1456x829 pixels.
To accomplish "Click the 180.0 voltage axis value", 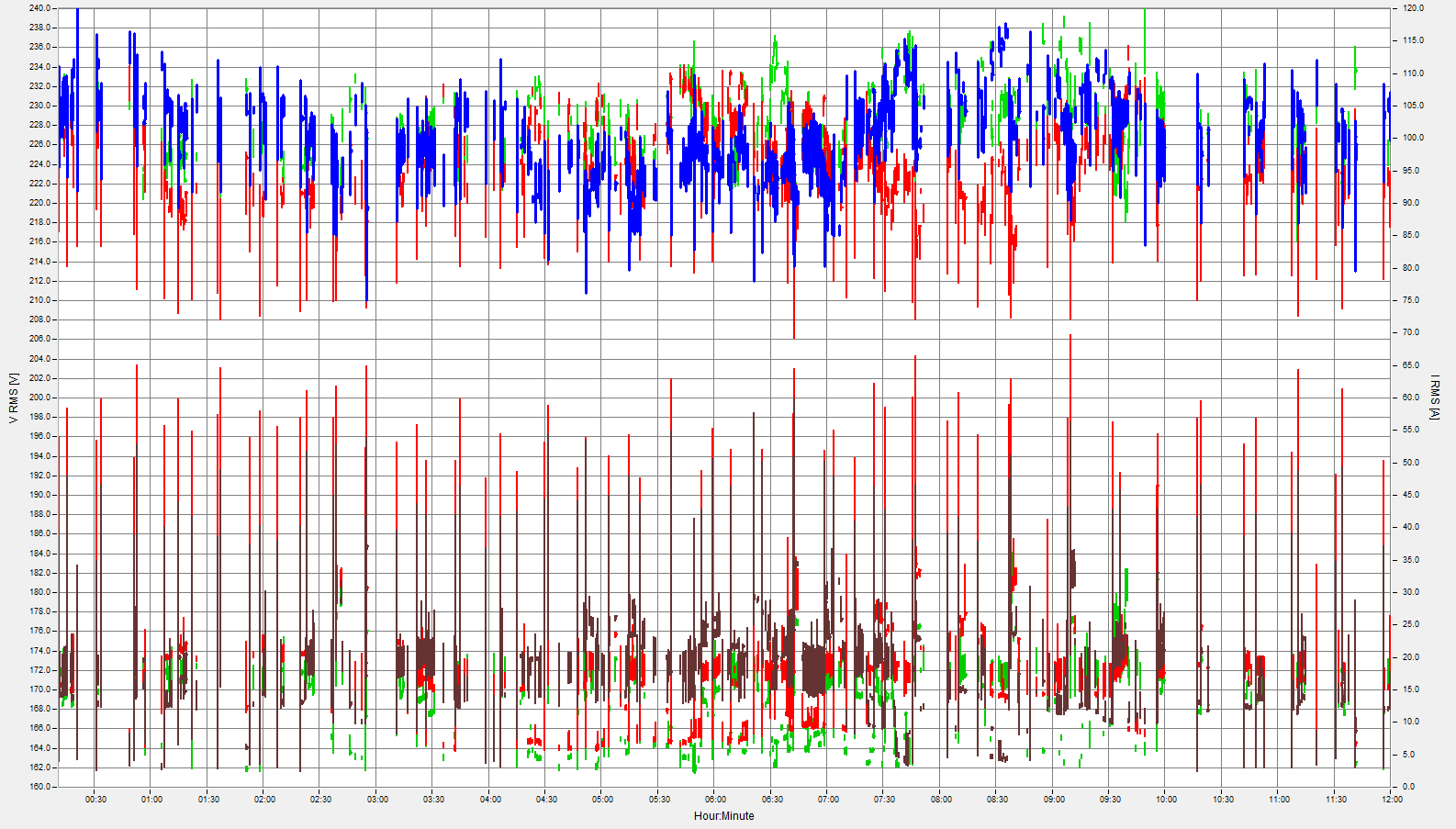I will 40,592.
